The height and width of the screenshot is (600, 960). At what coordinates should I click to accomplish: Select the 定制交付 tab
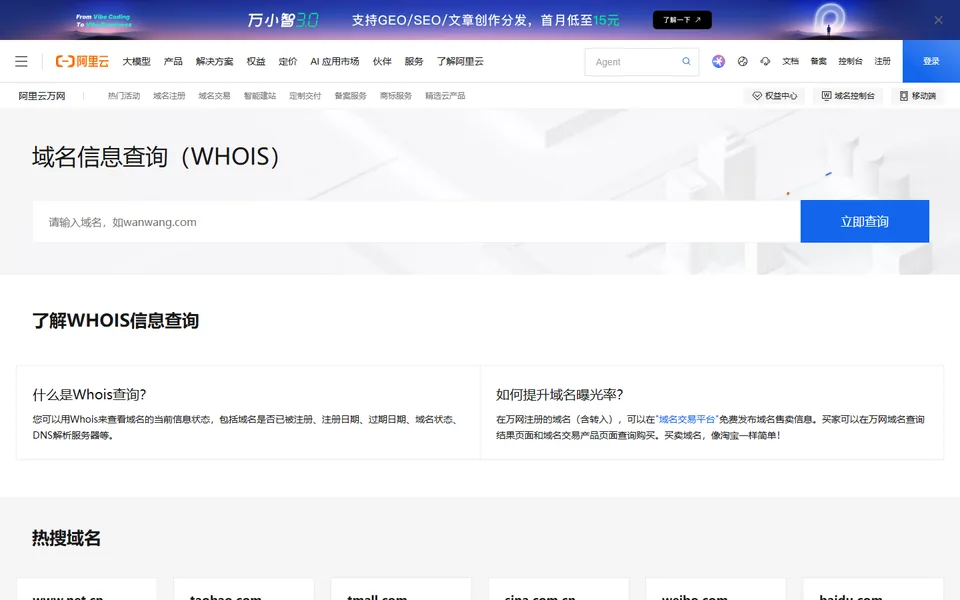tap(305, 96)
